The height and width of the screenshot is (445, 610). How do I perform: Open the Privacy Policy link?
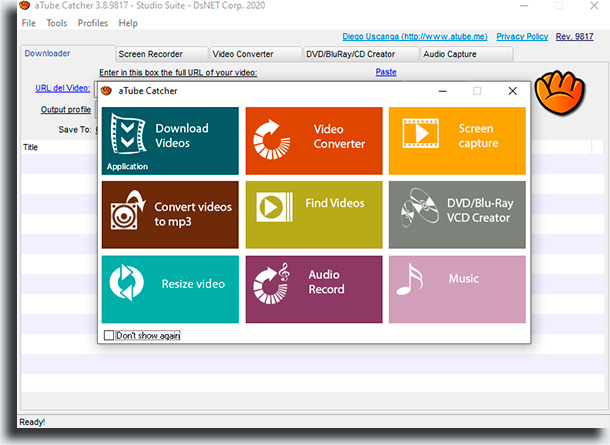[x=522, y=37]
